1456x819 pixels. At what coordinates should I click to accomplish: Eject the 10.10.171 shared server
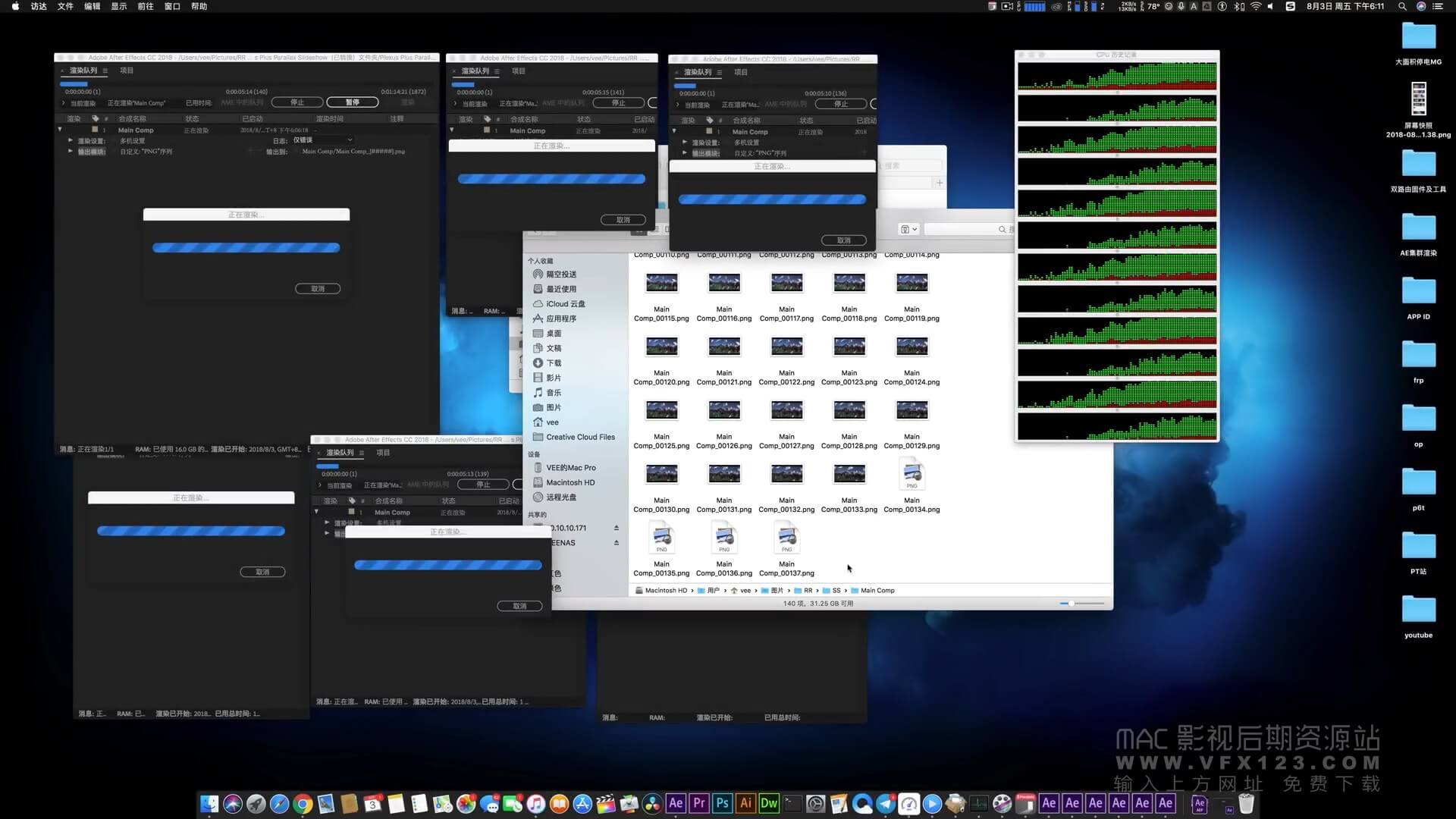(617, 528)
